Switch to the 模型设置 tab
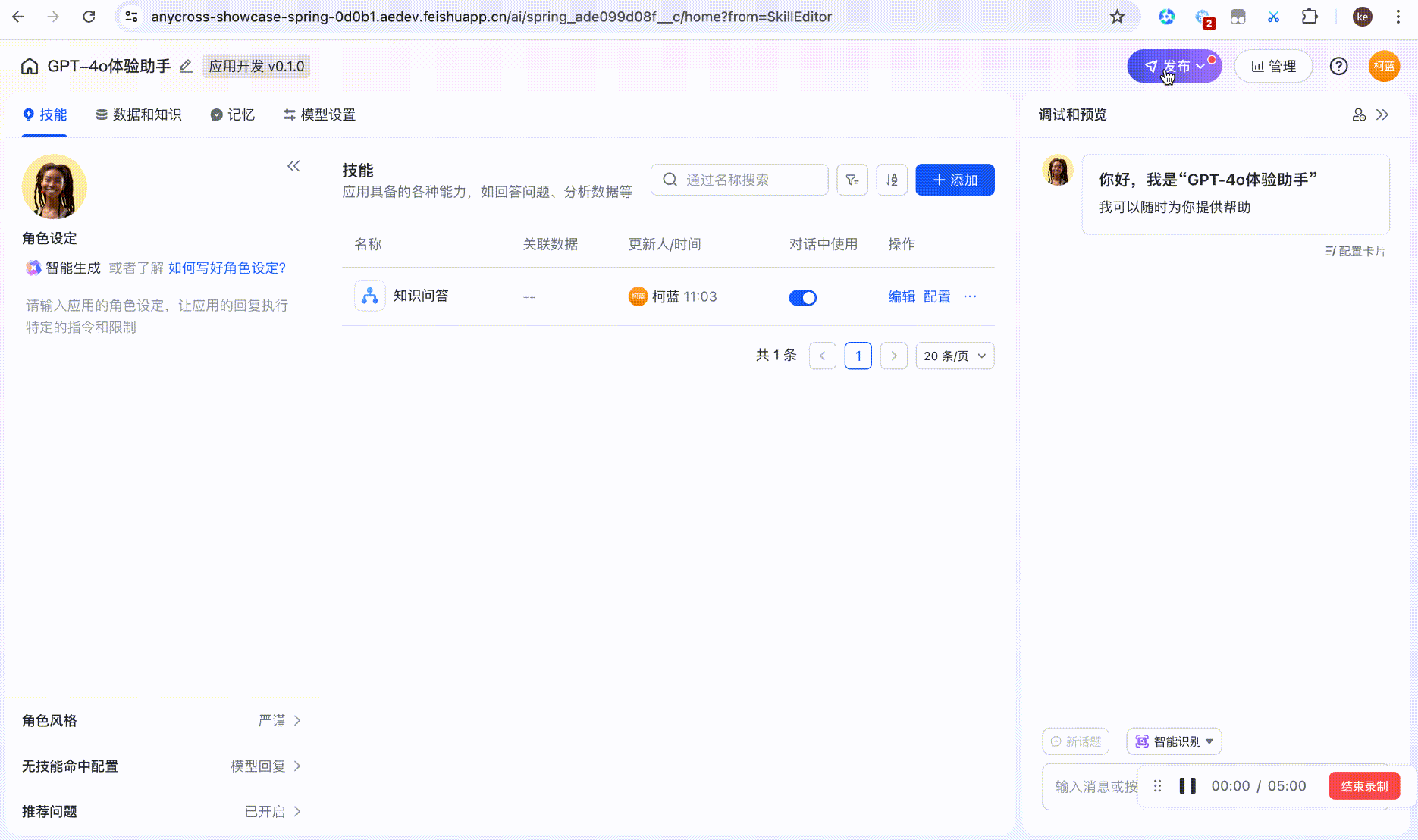1418x840 pixels. coord(319,115)
